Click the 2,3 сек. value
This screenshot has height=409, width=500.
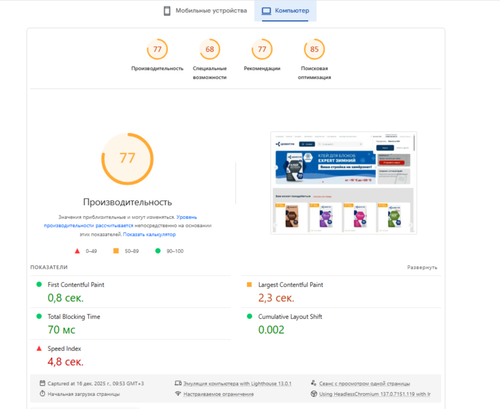276,298
